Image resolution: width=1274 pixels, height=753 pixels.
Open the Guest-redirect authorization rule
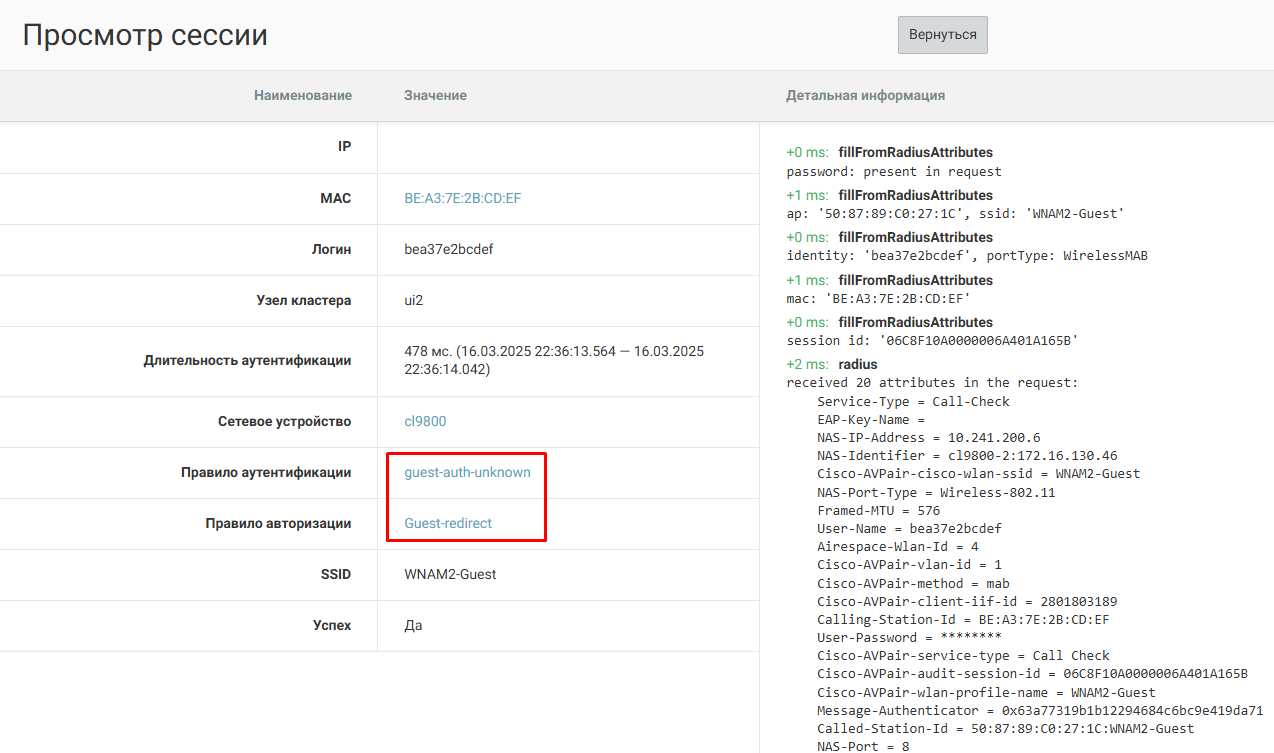pyautogui.click(x=448, y=523)
